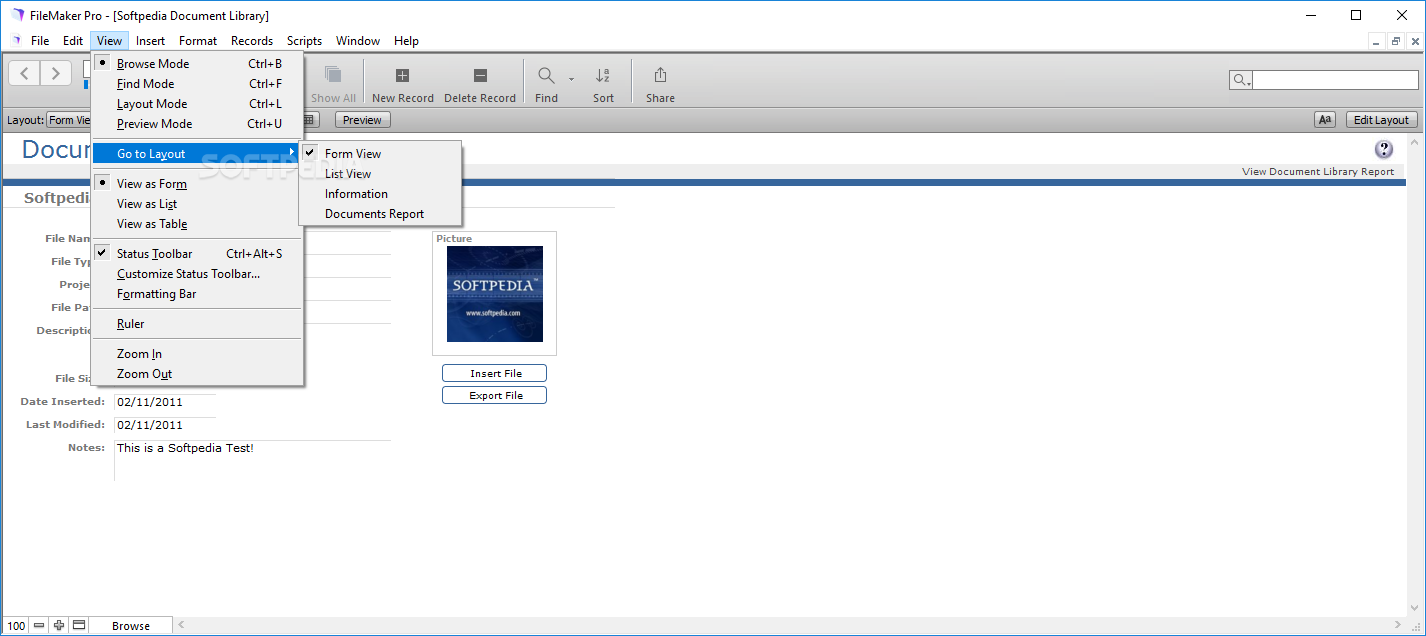Open the File menu

40,41
